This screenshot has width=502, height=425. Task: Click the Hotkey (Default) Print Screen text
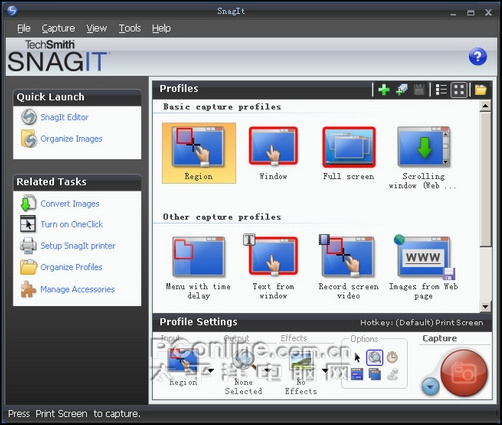coord(421,323)
